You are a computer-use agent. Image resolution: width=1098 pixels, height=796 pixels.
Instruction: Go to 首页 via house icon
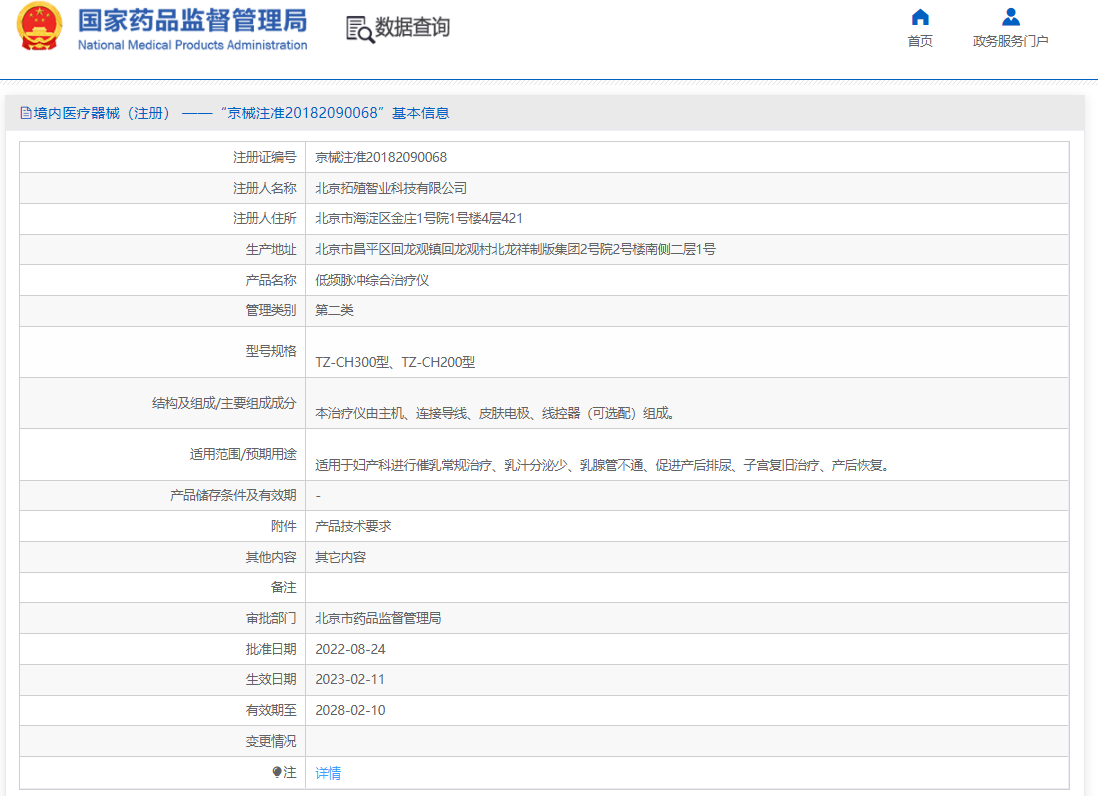tap(920, 17)
